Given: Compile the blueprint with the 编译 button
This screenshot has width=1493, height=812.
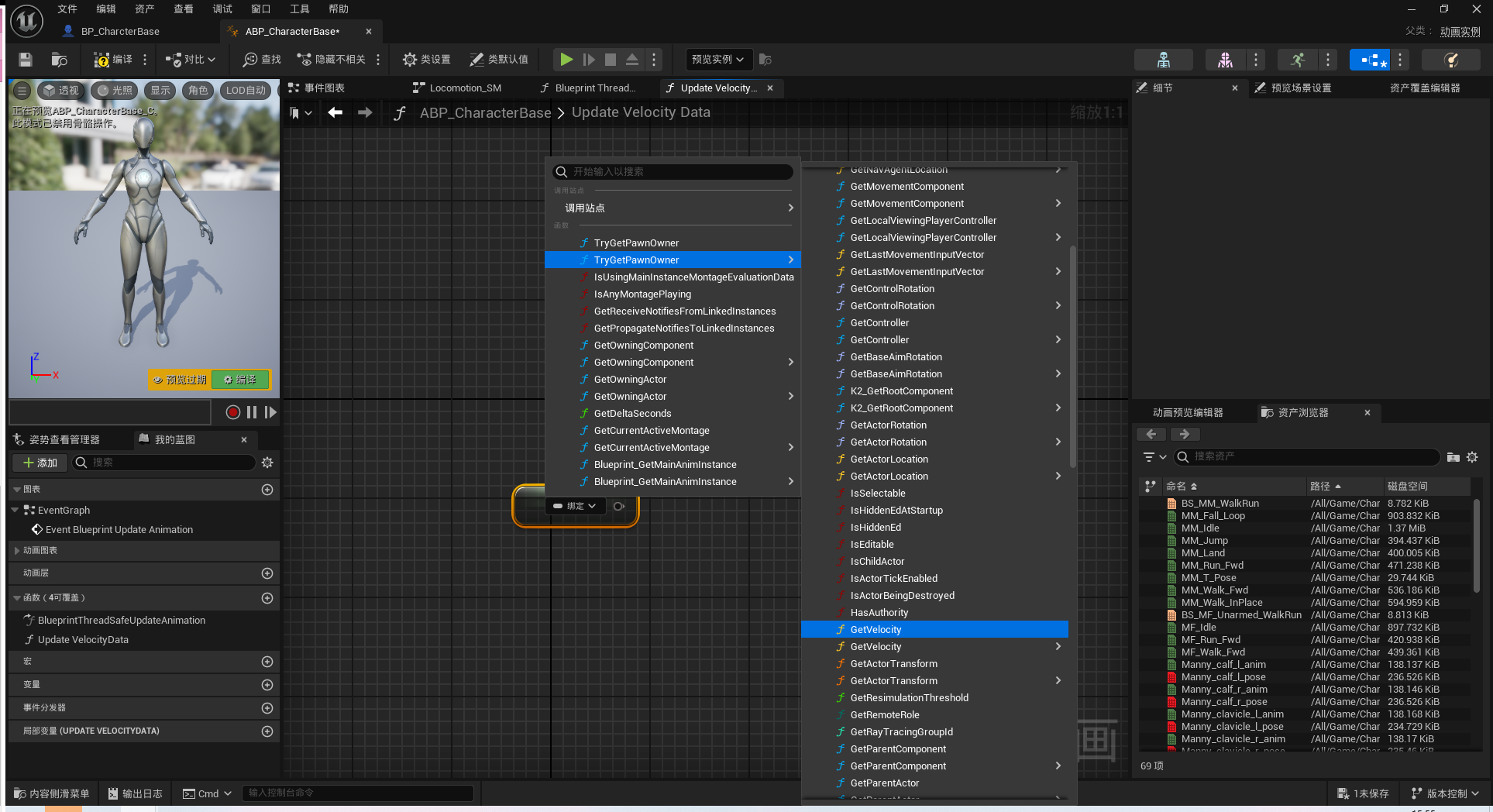Looking at the screenshot, I should click(x=113, y=60).
